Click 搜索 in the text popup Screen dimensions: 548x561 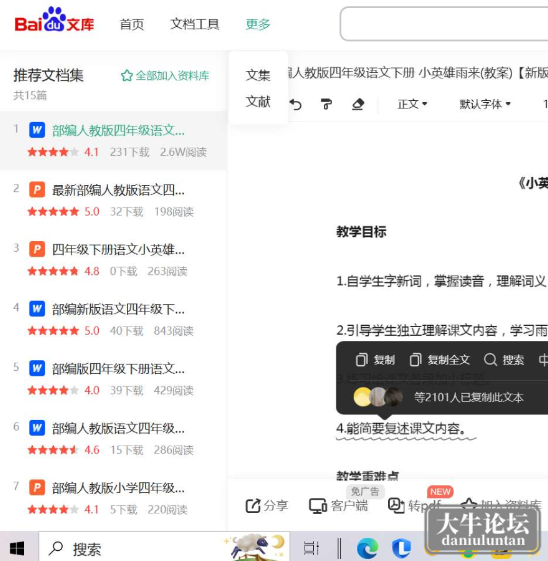513,360
